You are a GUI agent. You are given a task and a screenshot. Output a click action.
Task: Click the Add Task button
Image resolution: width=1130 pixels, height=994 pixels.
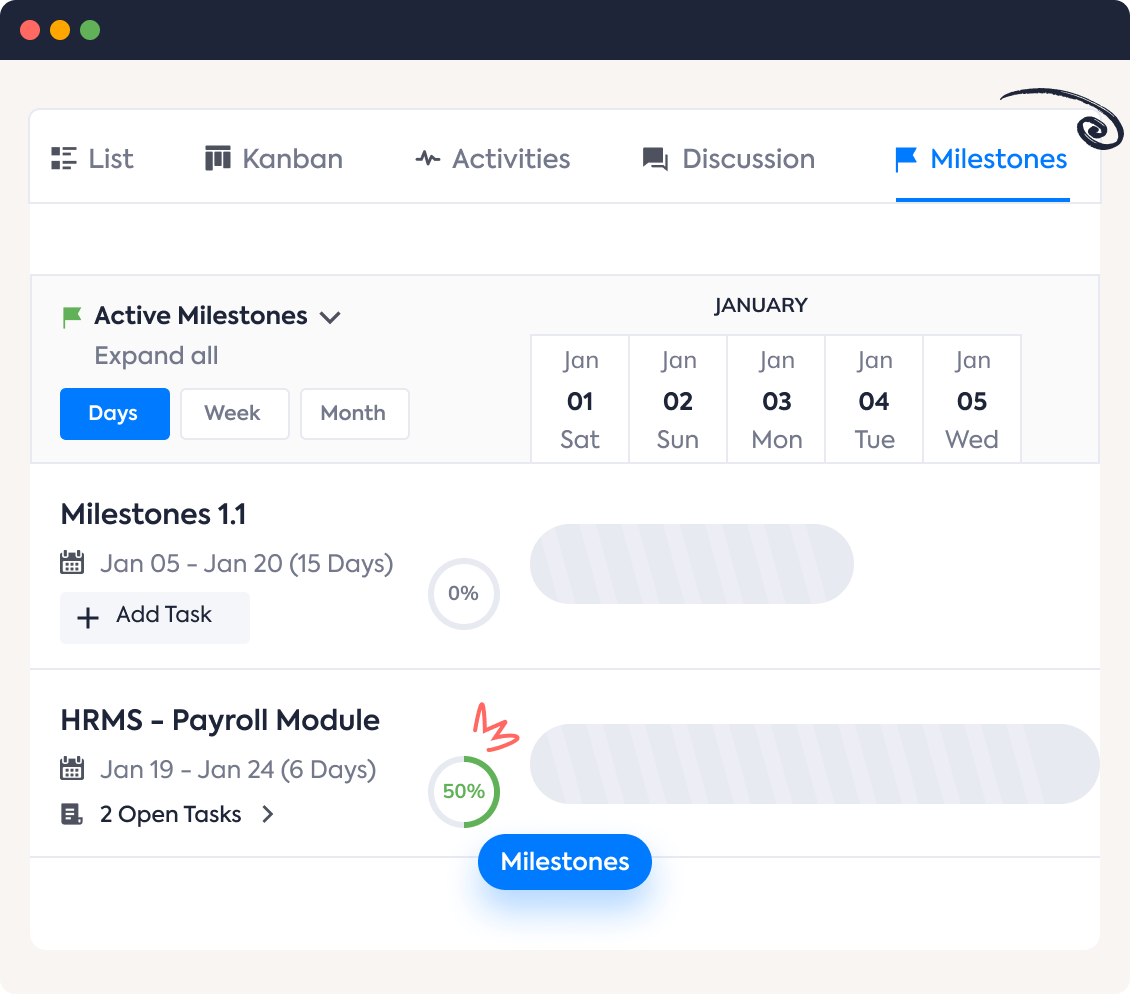pyautogui.click(x=154, y=617)
